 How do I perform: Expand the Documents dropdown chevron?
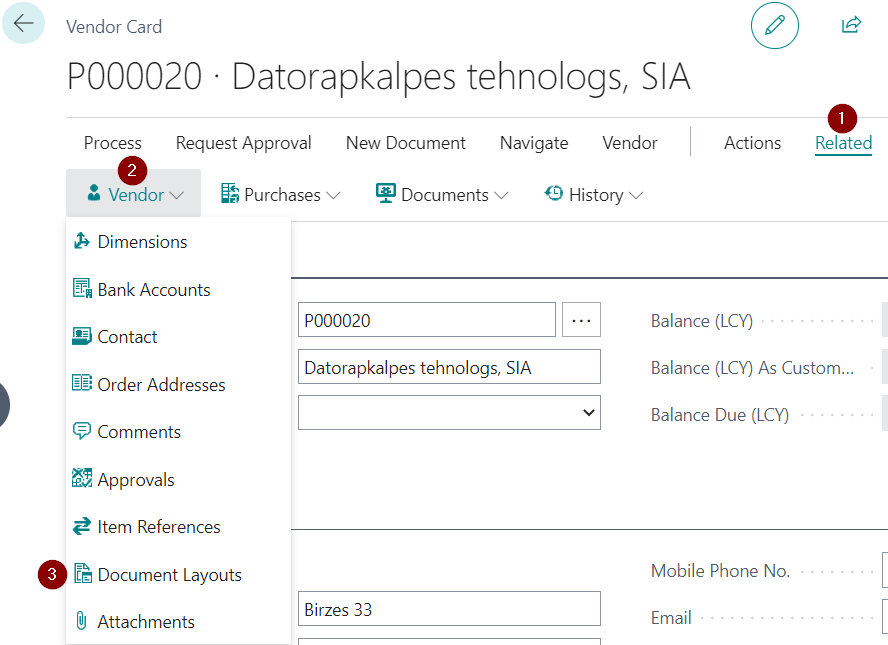(501, 195)
